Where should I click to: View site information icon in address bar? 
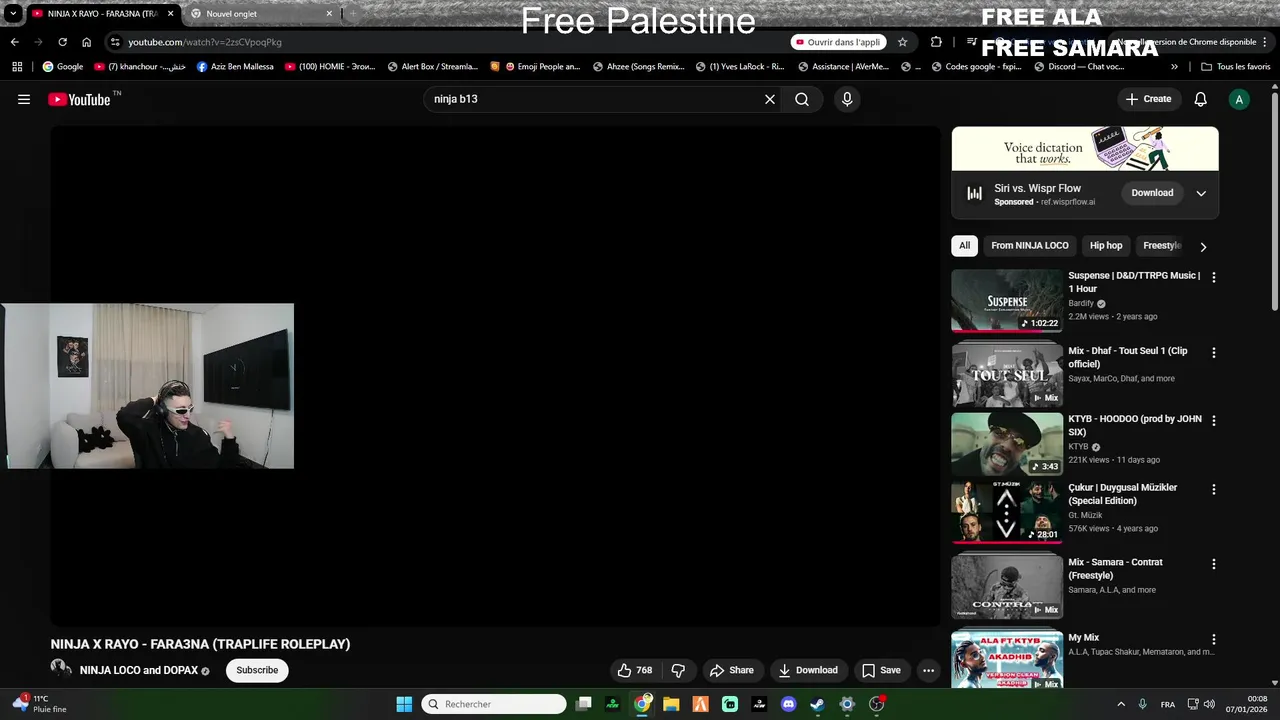[x=115, y=42]
